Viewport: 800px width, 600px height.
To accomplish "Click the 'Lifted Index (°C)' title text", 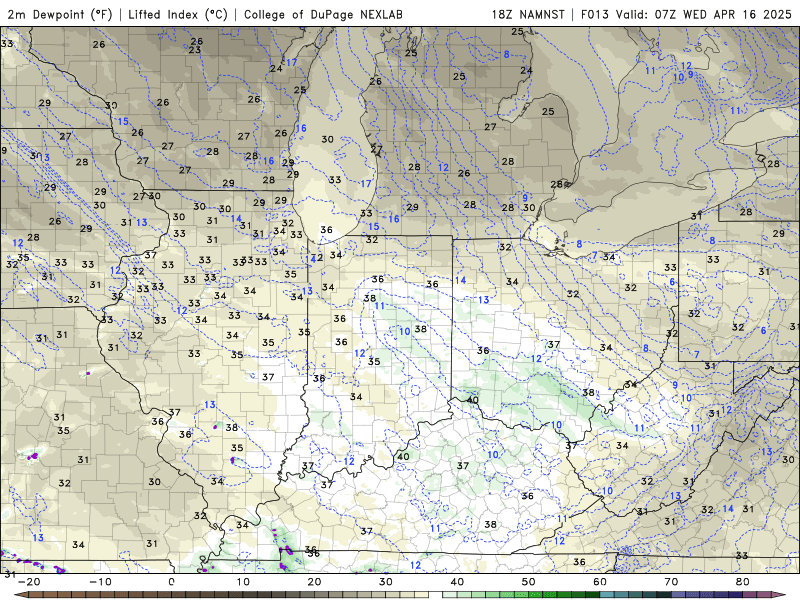I will (178, 14).
